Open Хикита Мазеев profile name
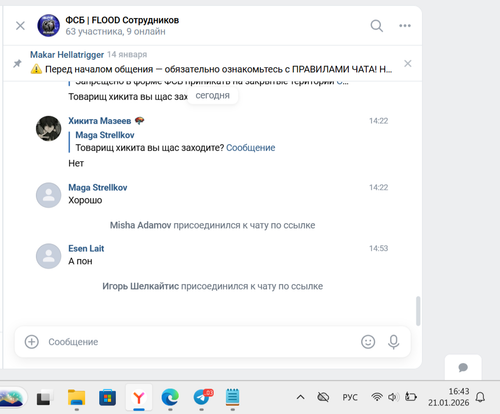The height and width of the screenshot is (414, 500). coord(100,121)
